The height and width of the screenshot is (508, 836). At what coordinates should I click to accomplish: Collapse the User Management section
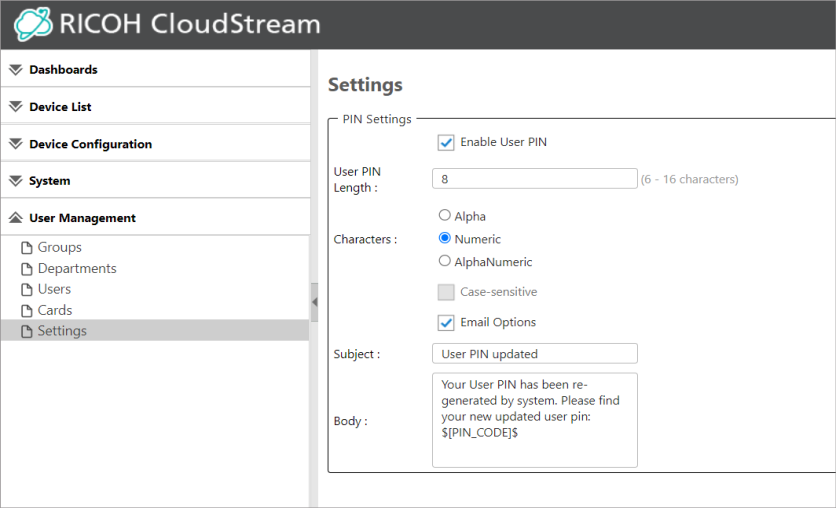(x=82, y=218)
